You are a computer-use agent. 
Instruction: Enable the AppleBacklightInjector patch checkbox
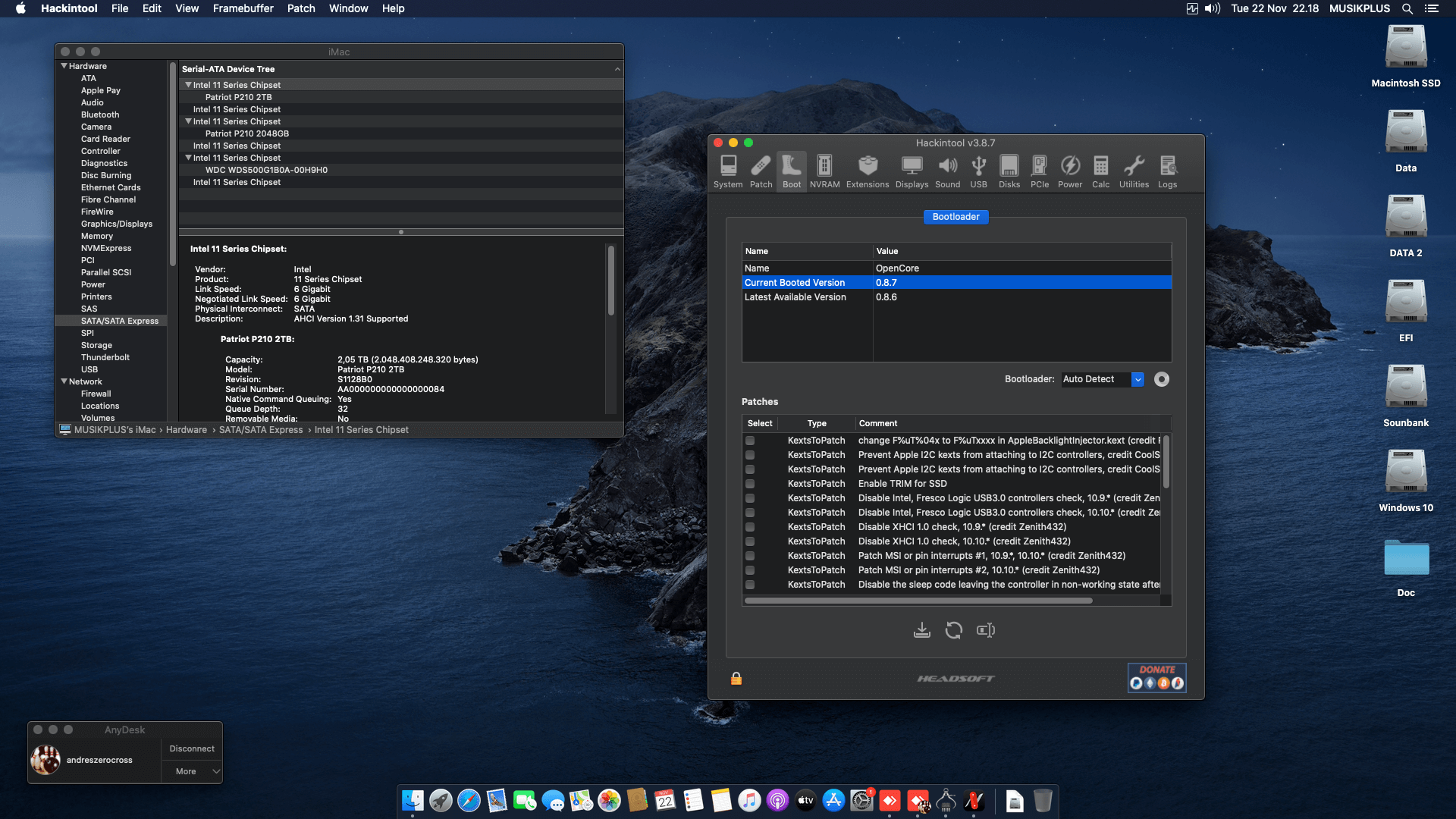tap(750, 441)
